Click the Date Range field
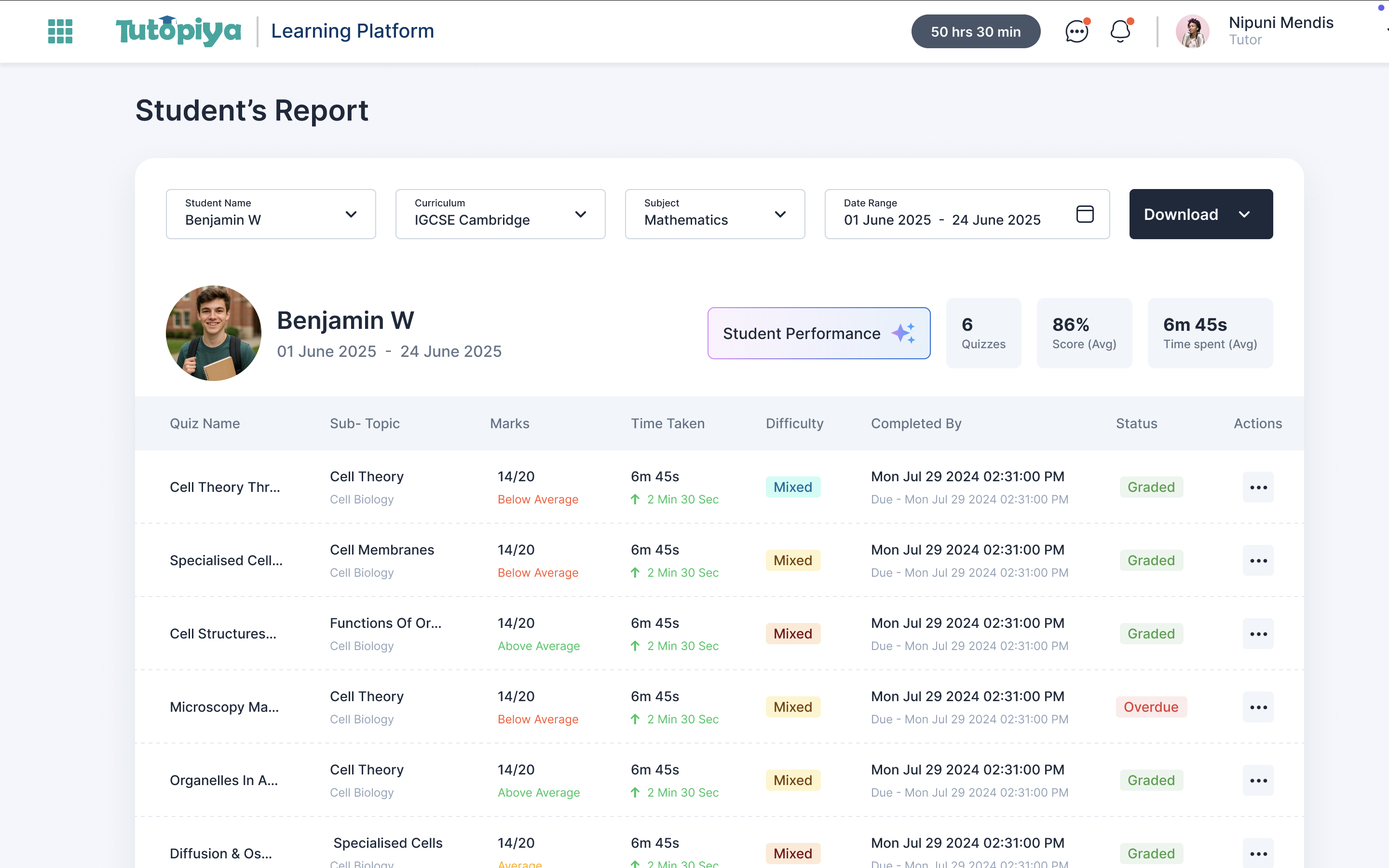Image resolution: width=1389 pixels, height=868 pixels. point(941,219)
